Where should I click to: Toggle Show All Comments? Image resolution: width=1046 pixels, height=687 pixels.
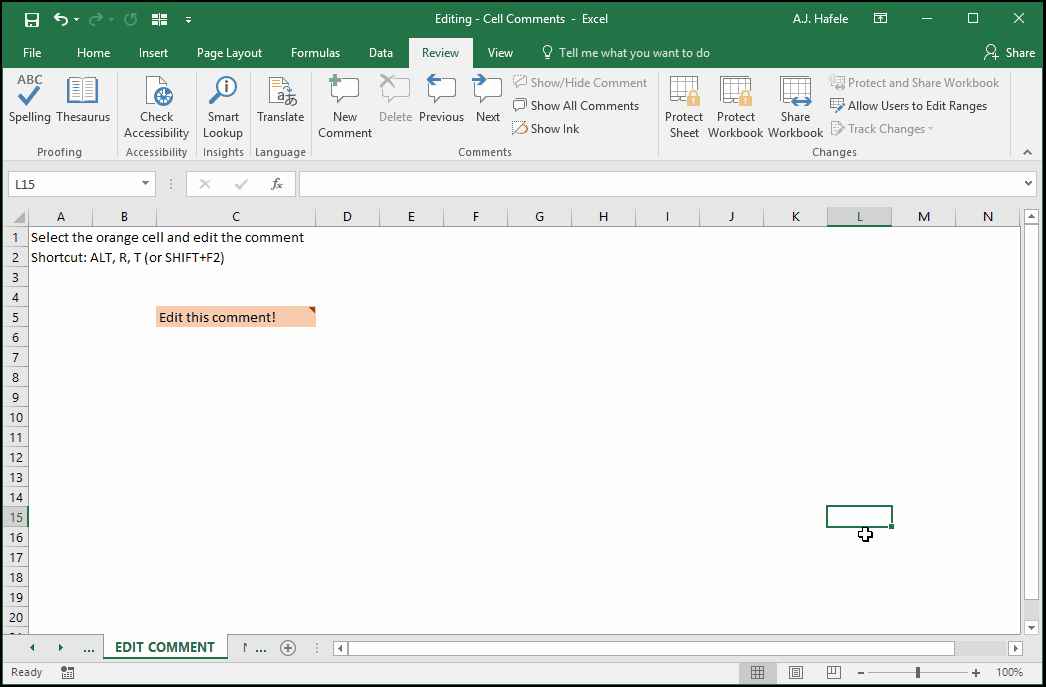coord(576,105)
